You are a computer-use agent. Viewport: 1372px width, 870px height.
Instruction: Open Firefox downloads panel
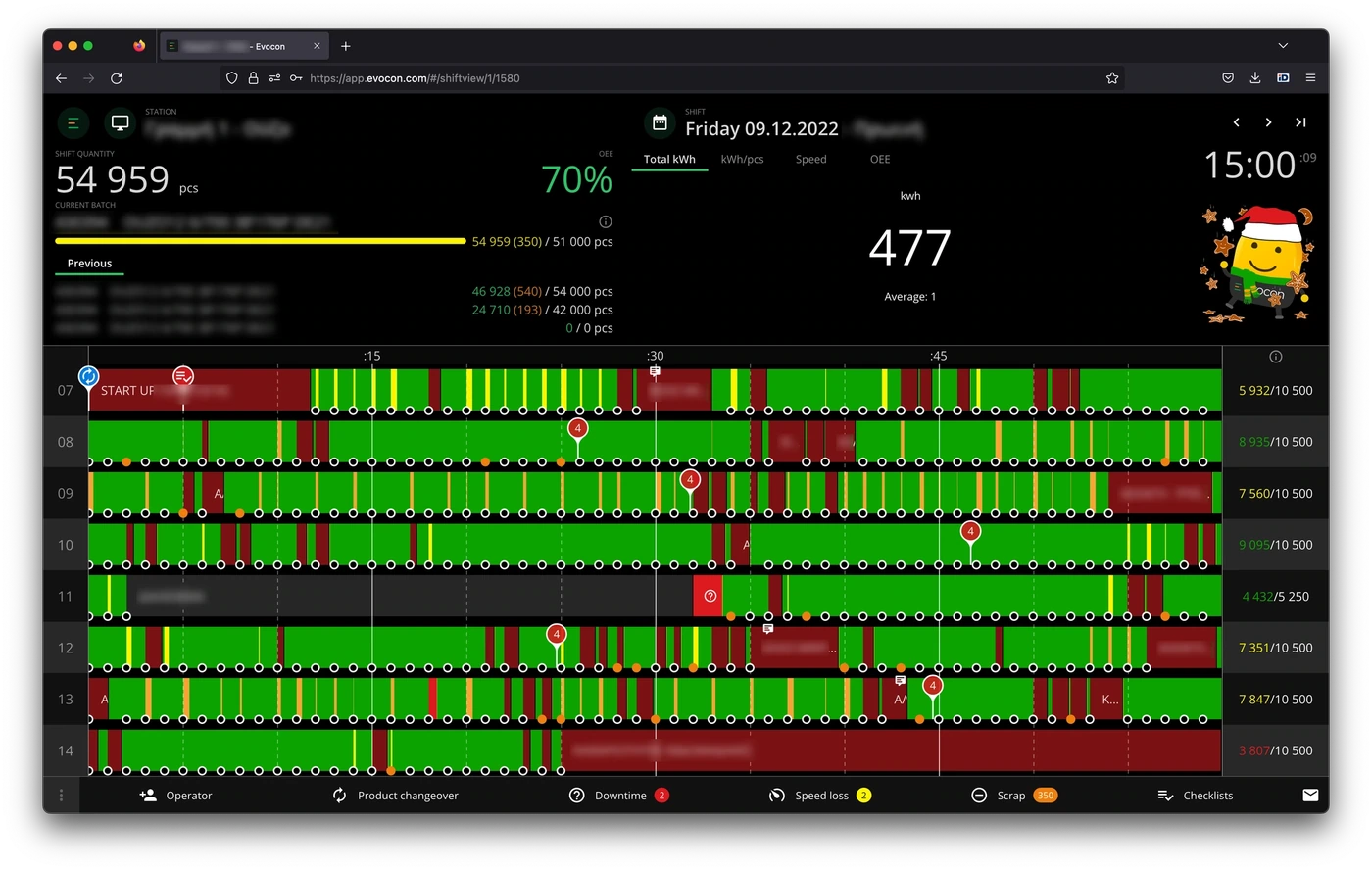click(1255, 78)
